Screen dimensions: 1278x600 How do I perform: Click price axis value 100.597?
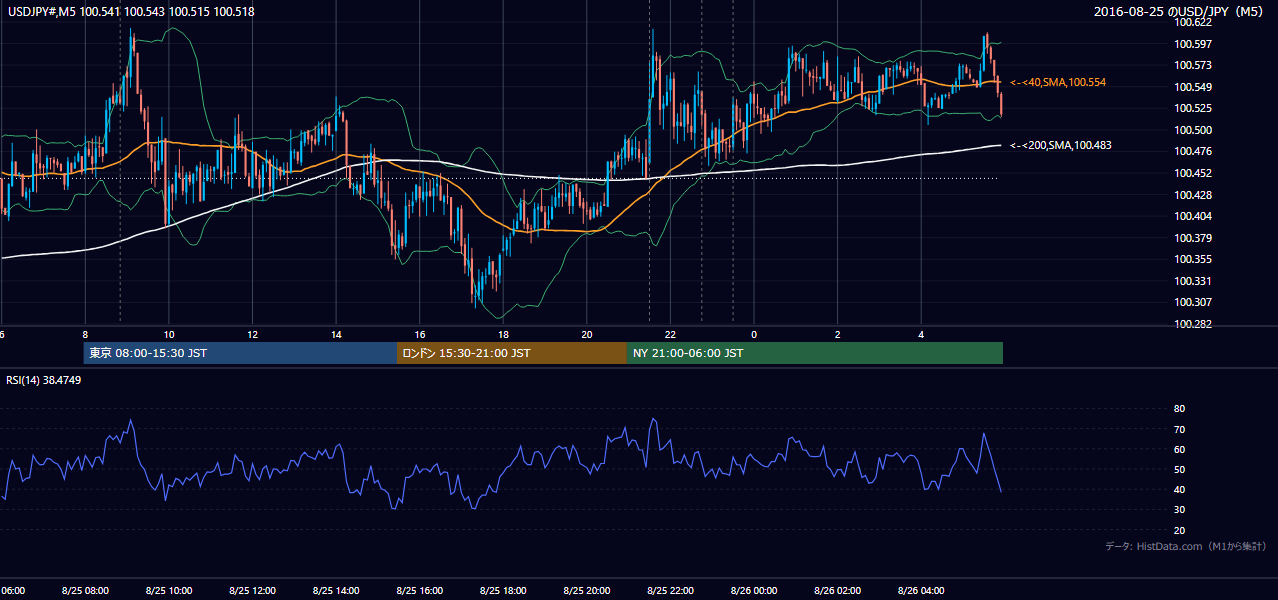pos(1194,44)
